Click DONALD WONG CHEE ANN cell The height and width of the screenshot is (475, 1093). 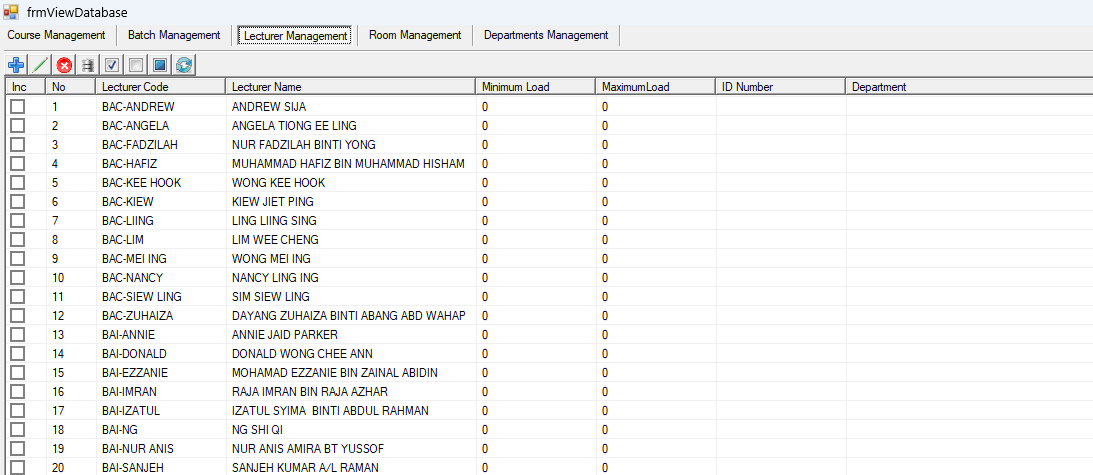351,354
